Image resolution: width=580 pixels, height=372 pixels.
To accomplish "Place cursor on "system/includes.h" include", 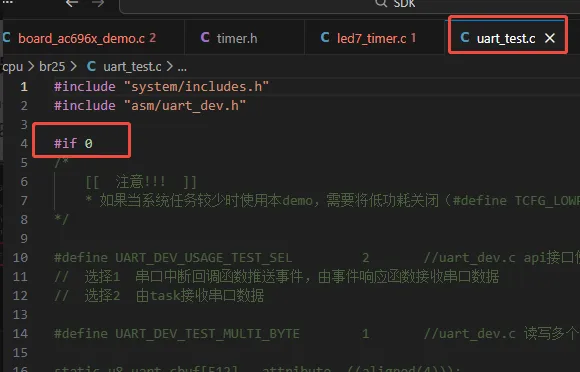I will (x=196, y=87).
